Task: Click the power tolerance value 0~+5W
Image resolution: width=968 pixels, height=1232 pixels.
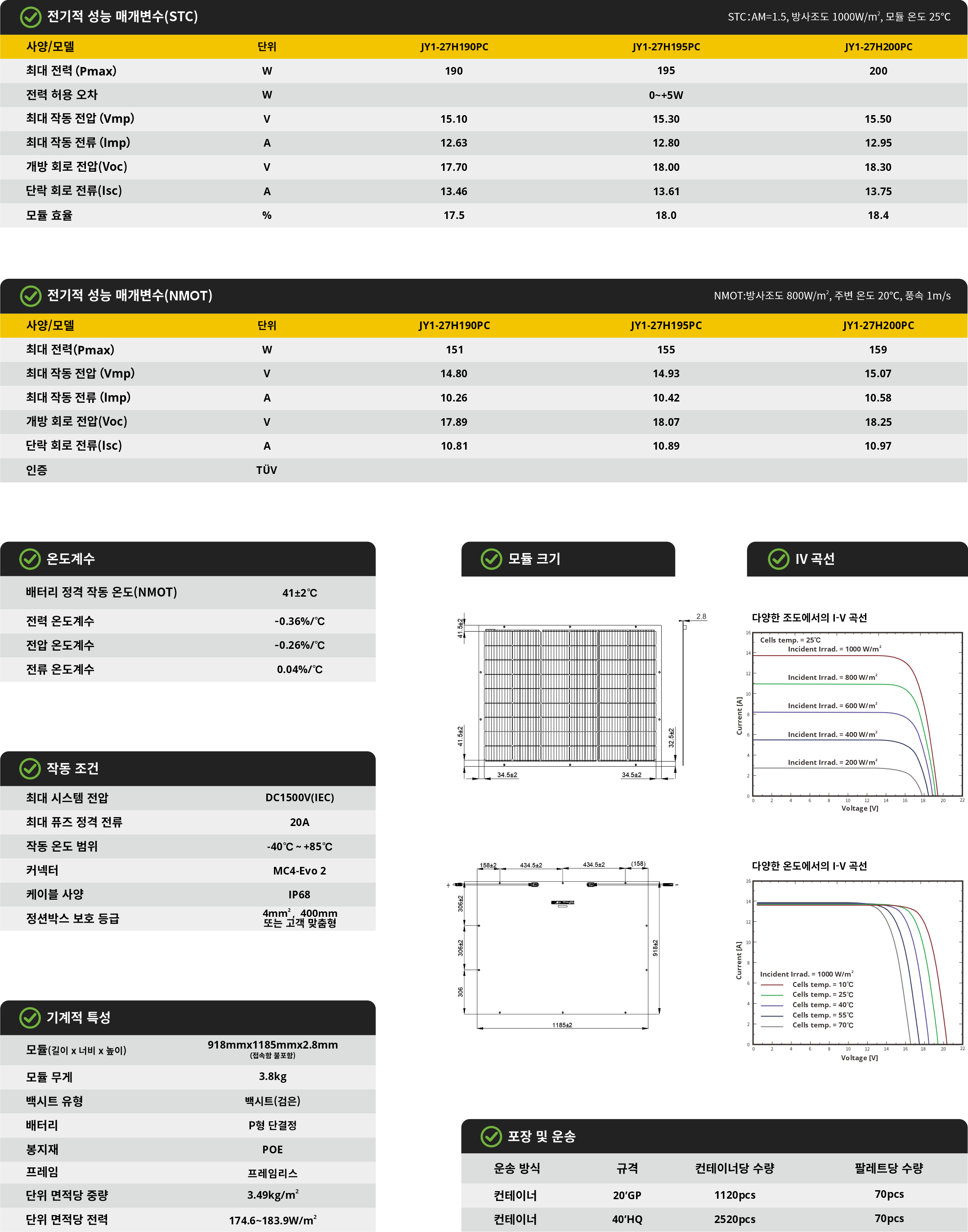Action: 666,95
